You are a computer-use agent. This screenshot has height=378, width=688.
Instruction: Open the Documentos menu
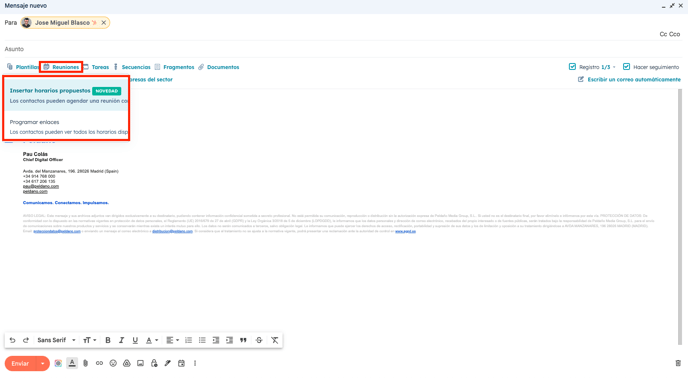click(x=219, y=67)
